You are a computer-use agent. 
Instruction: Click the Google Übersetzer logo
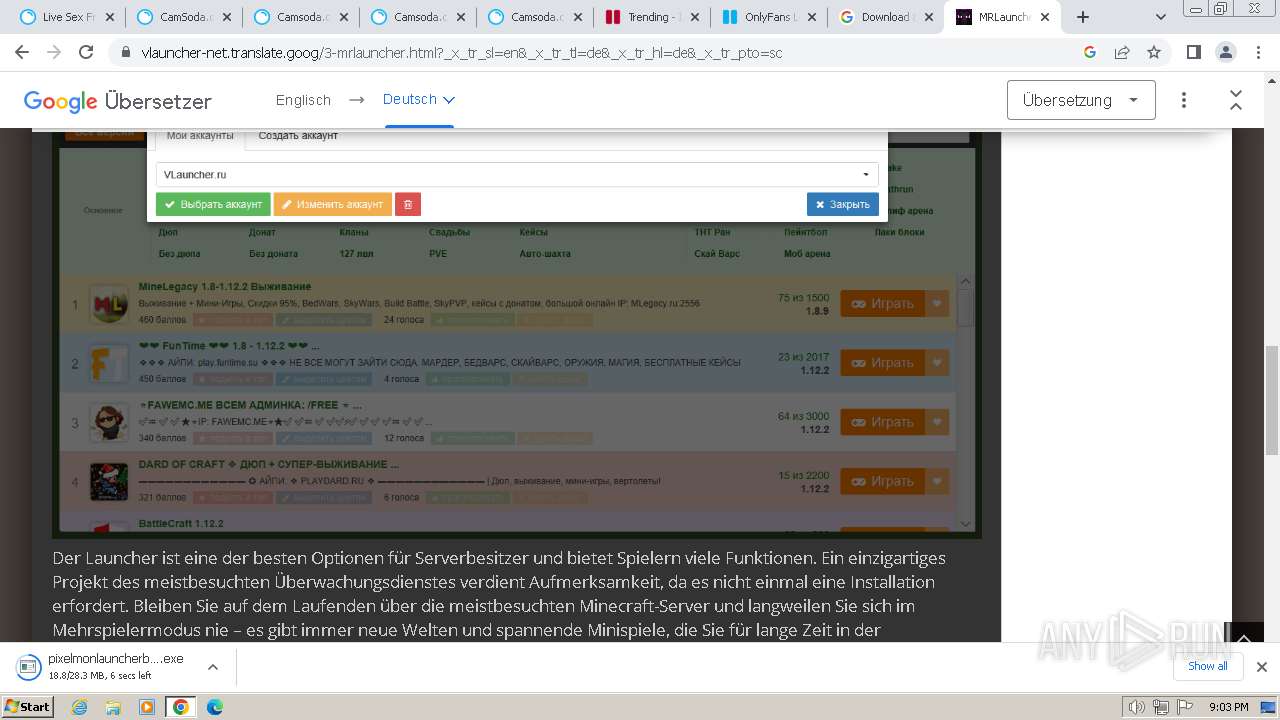pyautogui.click(x=117, y=101)
